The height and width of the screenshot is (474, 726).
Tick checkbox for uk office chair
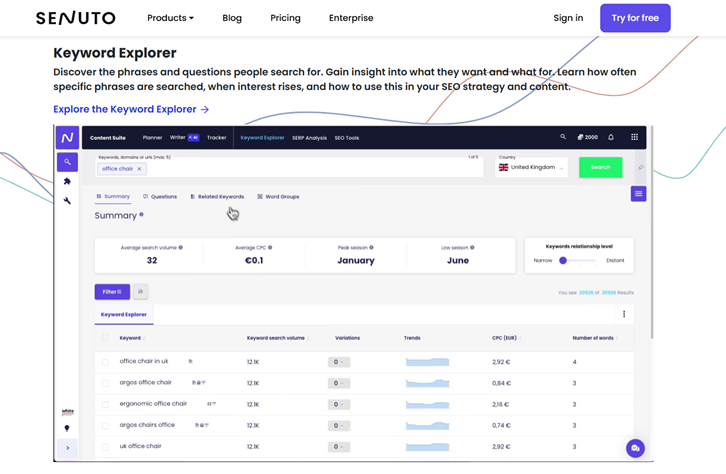(x=106, y=447)
